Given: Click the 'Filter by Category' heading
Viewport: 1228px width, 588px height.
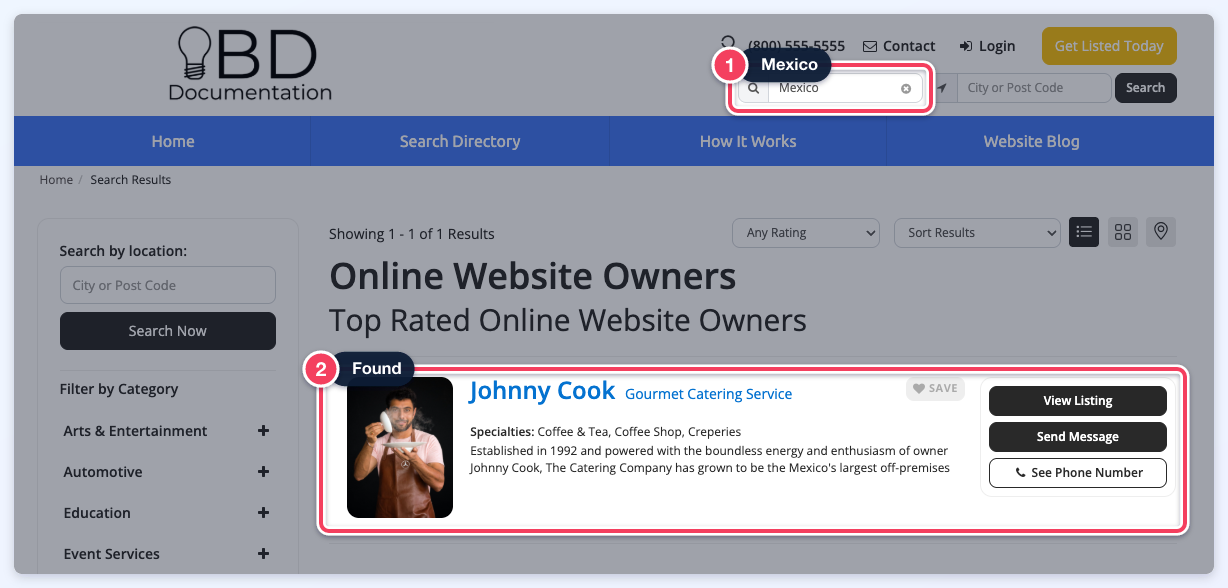Looking at the screenshot, I should pyautogui.click(x=119, y=389).
